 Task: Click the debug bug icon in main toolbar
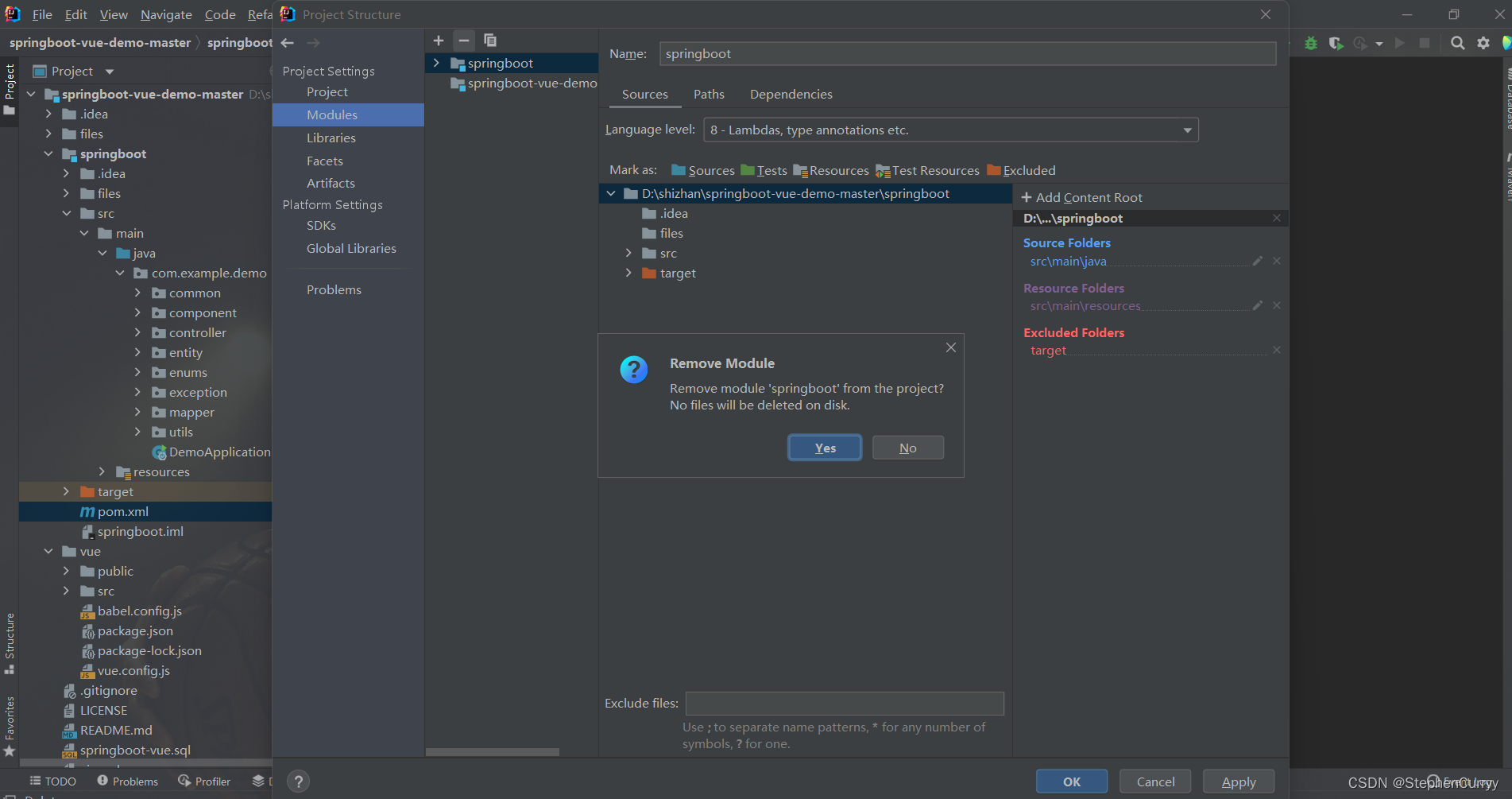1311,43
